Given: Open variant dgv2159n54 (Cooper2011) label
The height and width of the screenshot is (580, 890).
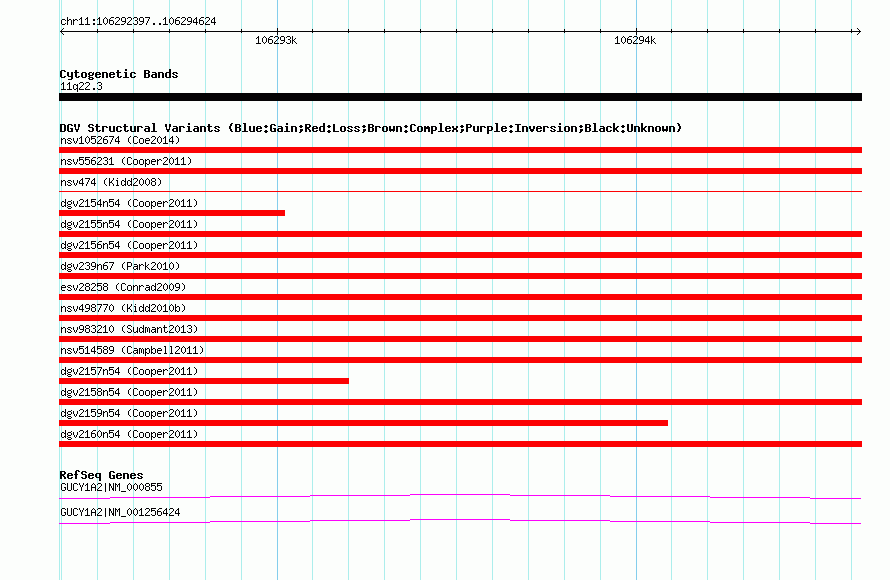Looking at the screenshot, I should [x=129, y=413].
